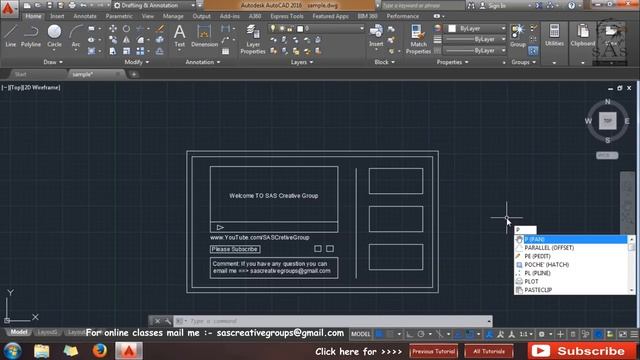Open the Model layout tab

point(19,332)
